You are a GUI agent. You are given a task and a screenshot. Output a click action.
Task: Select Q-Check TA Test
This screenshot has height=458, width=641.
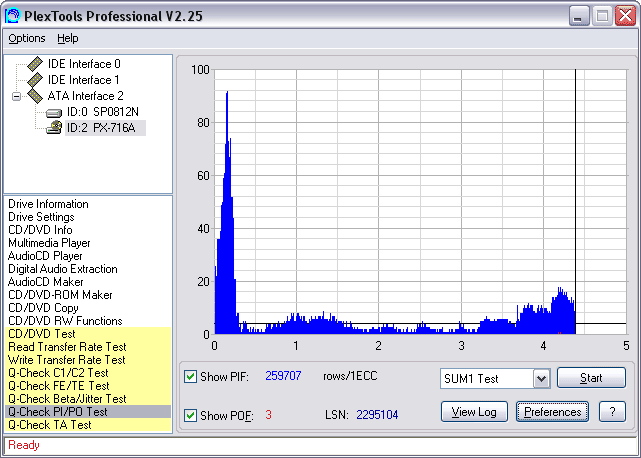point(88,425)
